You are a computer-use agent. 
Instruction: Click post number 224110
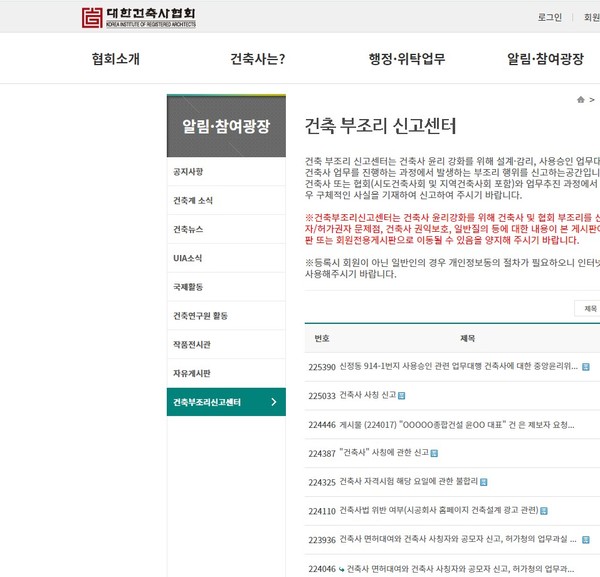tap(322, 511)
